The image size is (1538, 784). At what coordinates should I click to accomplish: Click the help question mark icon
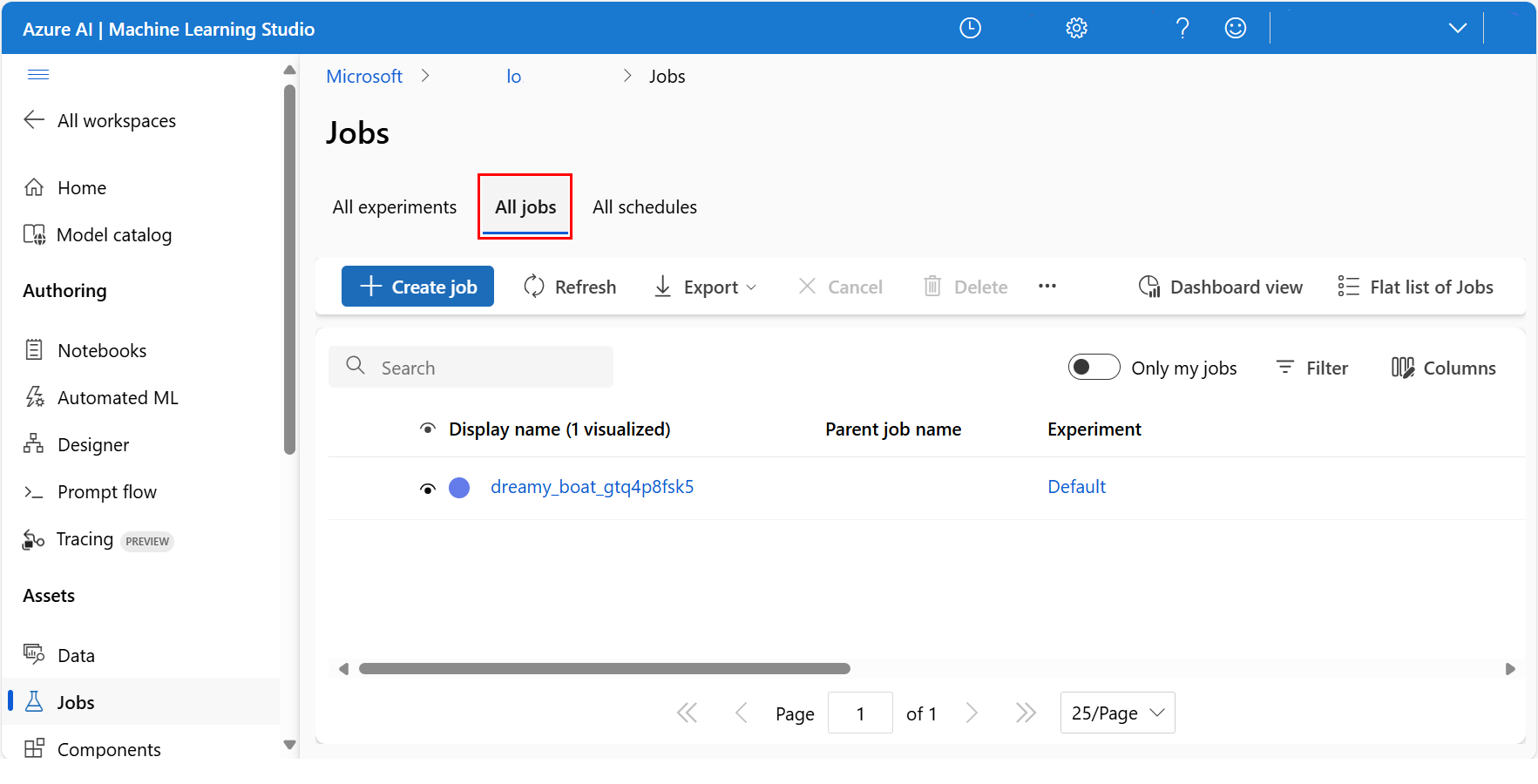point(1182,29)
